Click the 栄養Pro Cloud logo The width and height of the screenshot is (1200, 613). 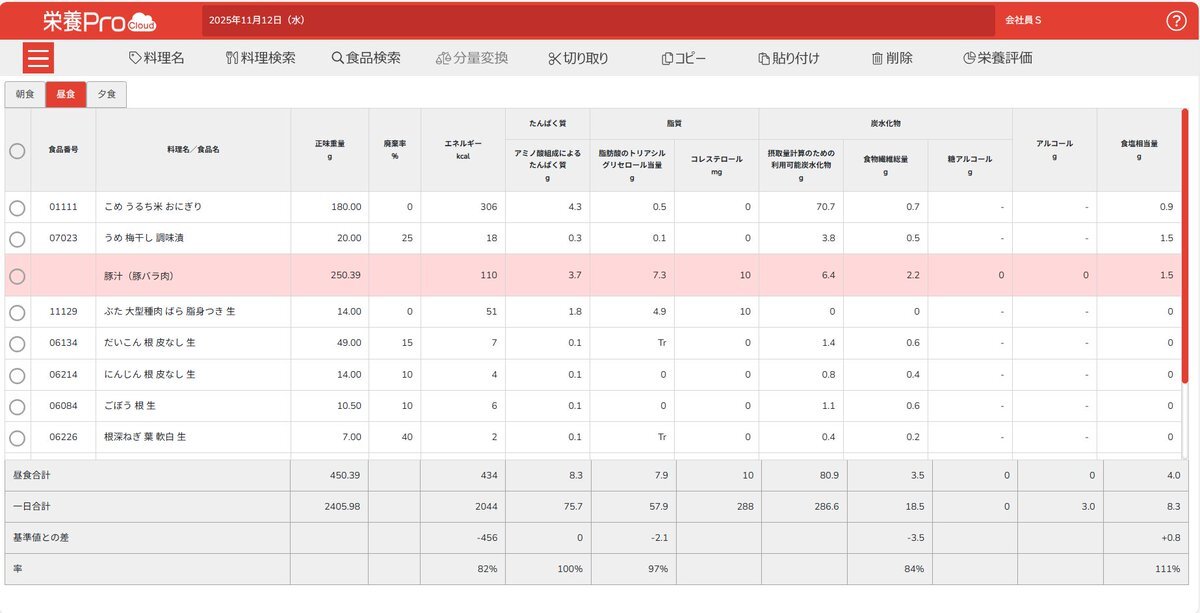point(99,21)
